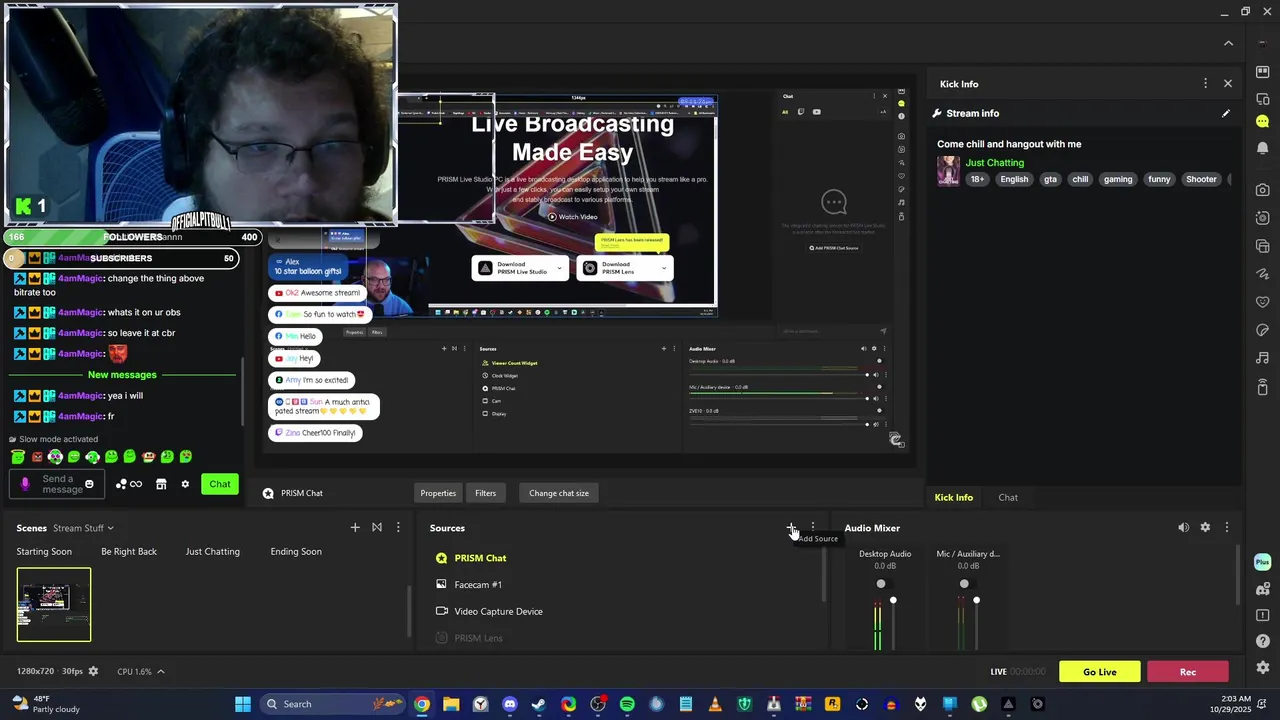The width and height of the screenshot is (1280, 720).
Task: Open the Audio Mixer three-dot menu
Action: click(x=1227, y=527)
